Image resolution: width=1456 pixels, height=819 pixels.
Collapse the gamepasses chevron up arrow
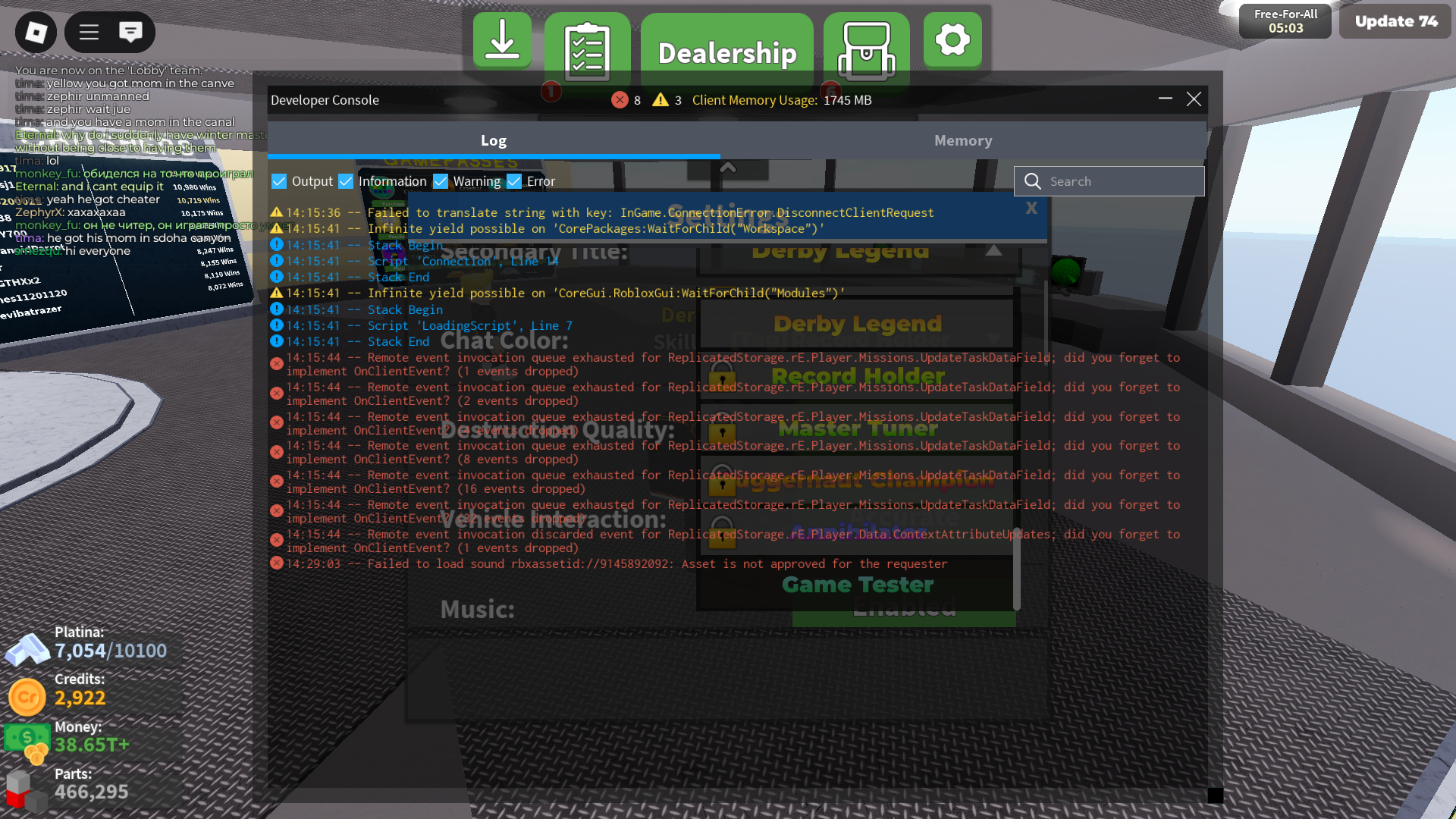coord(728,168)
